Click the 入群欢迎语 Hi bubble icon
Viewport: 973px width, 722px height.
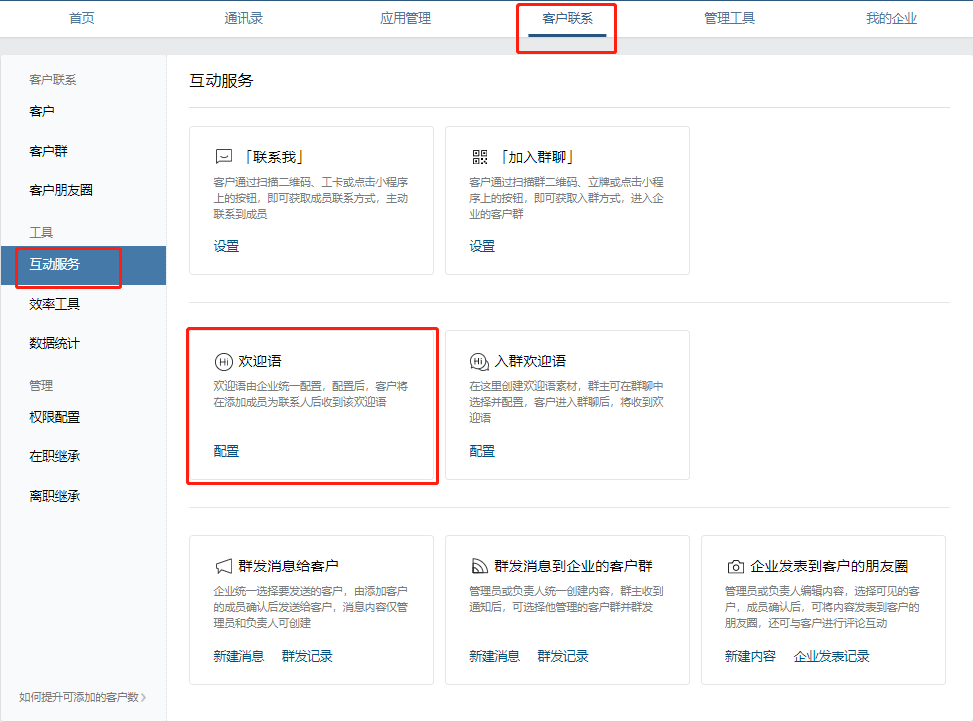[x=479, y=361]
